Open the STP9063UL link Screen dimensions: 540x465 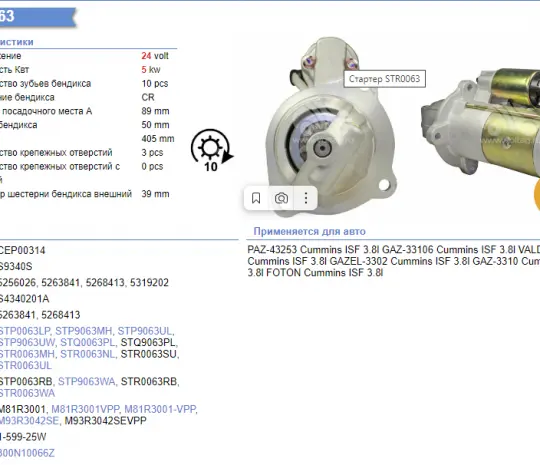tap(145, 331)
